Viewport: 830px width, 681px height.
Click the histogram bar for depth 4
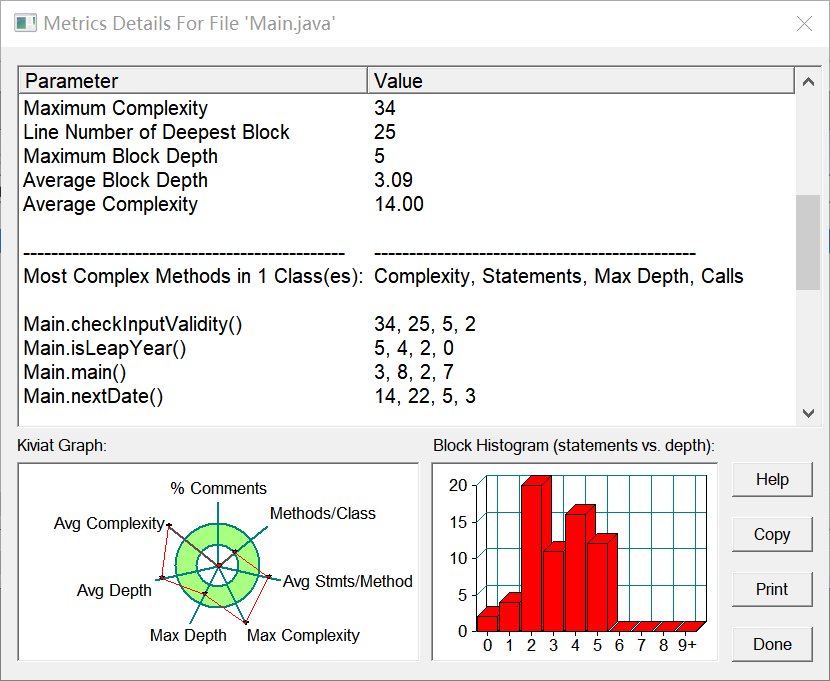click(576, 572)
